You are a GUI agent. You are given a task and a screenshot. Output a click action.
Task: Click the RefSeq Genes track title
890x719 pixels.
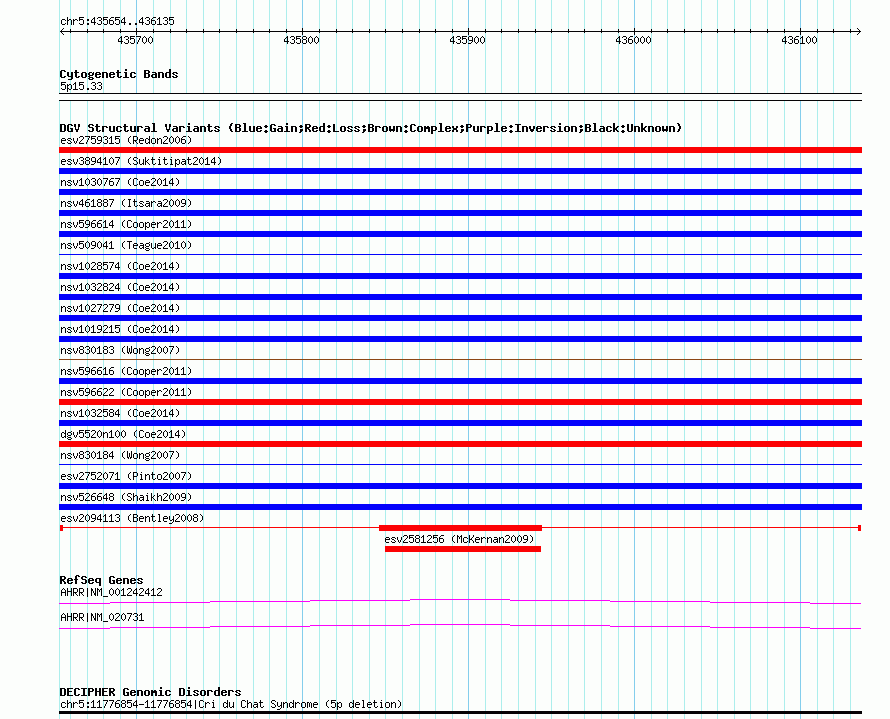coord(101,580)
